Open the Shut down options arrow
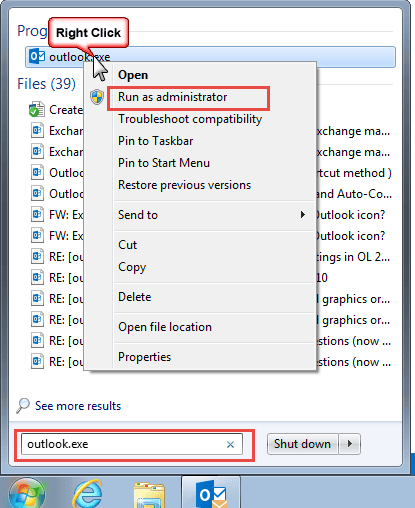415x508 pixels. (x=350, y=444)
